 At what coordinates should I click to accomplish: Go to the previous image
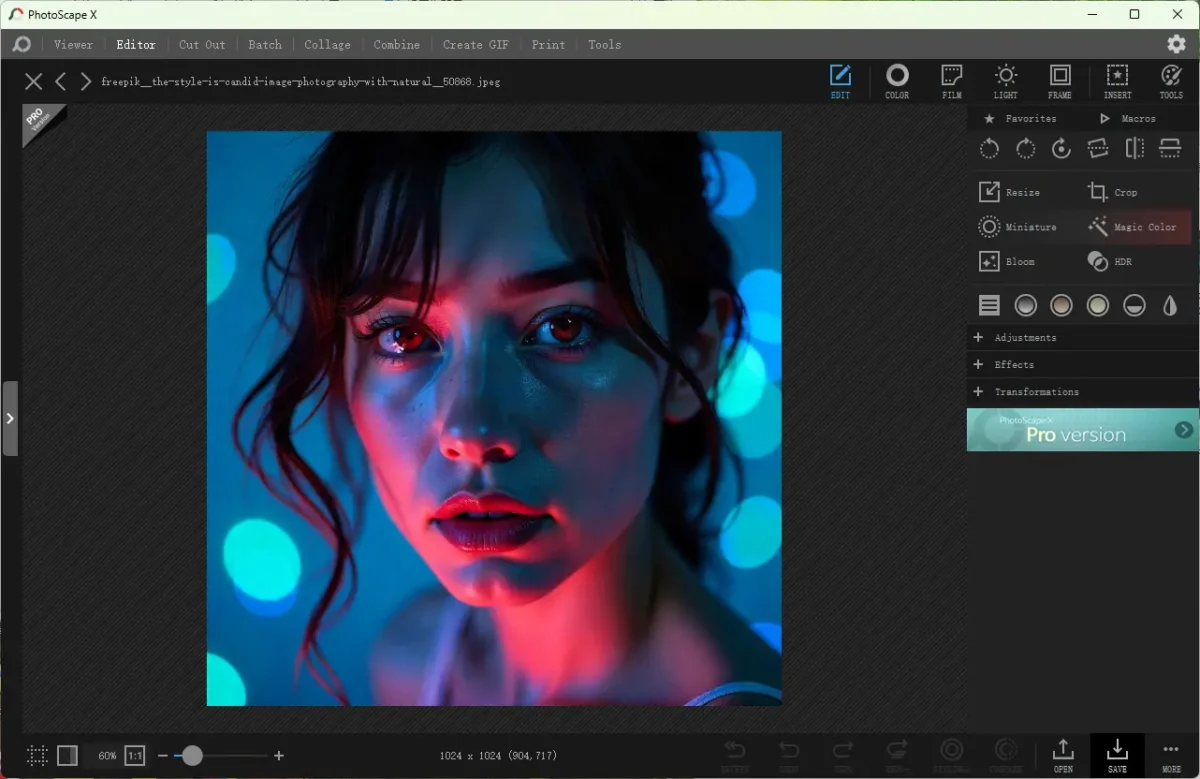click(x=61, y=82)
